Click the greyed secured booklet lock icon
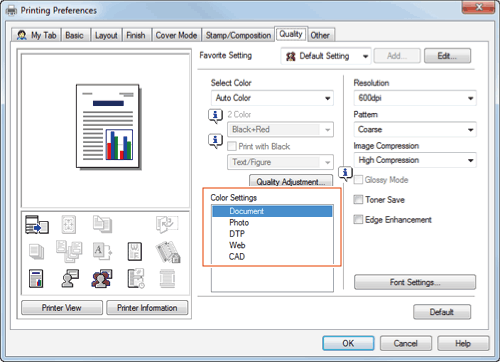 pyautogui.click(x=168, y=252)
